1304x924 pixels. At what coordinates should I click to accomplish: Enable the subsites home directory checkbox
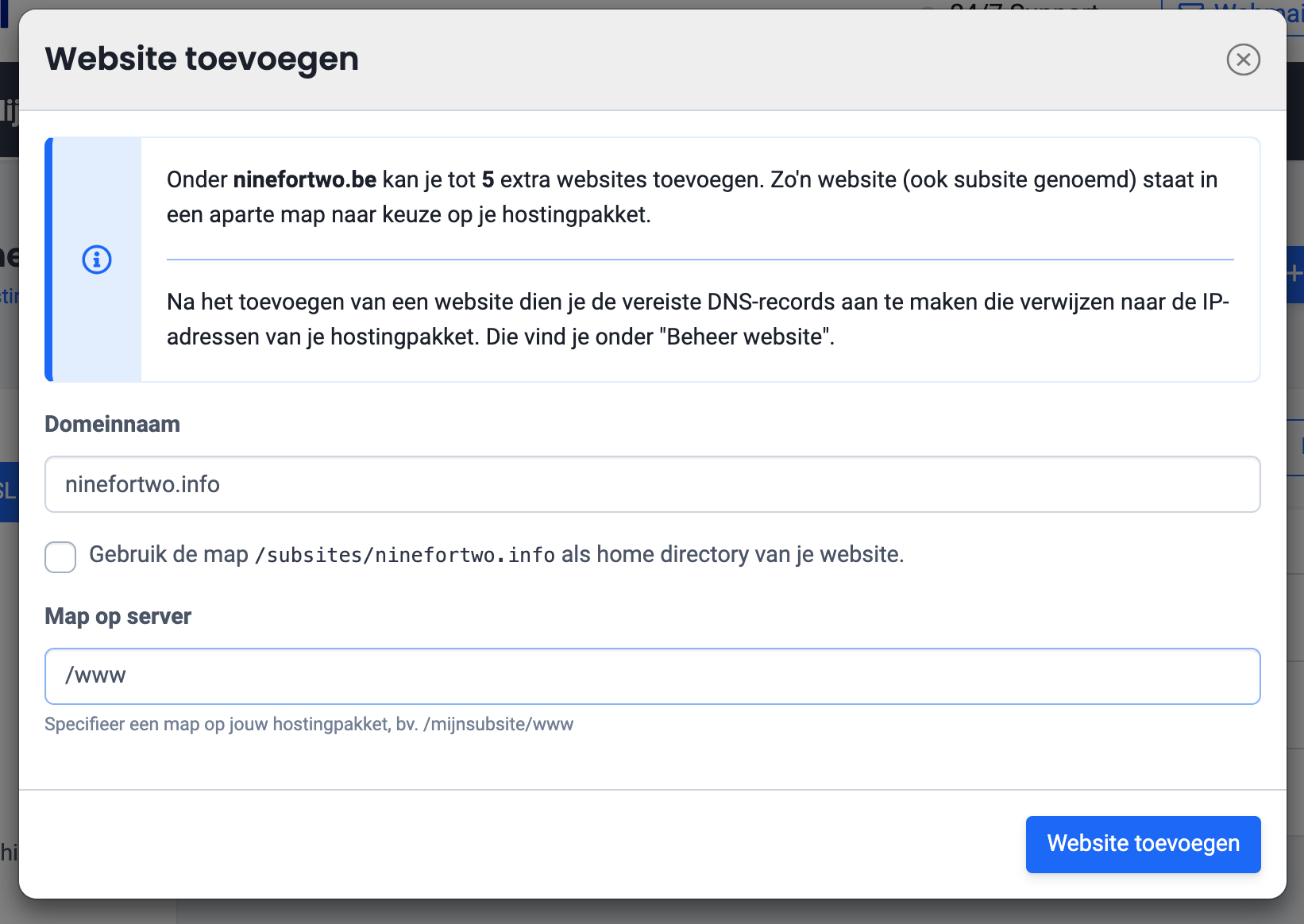(x=60, y=556)
